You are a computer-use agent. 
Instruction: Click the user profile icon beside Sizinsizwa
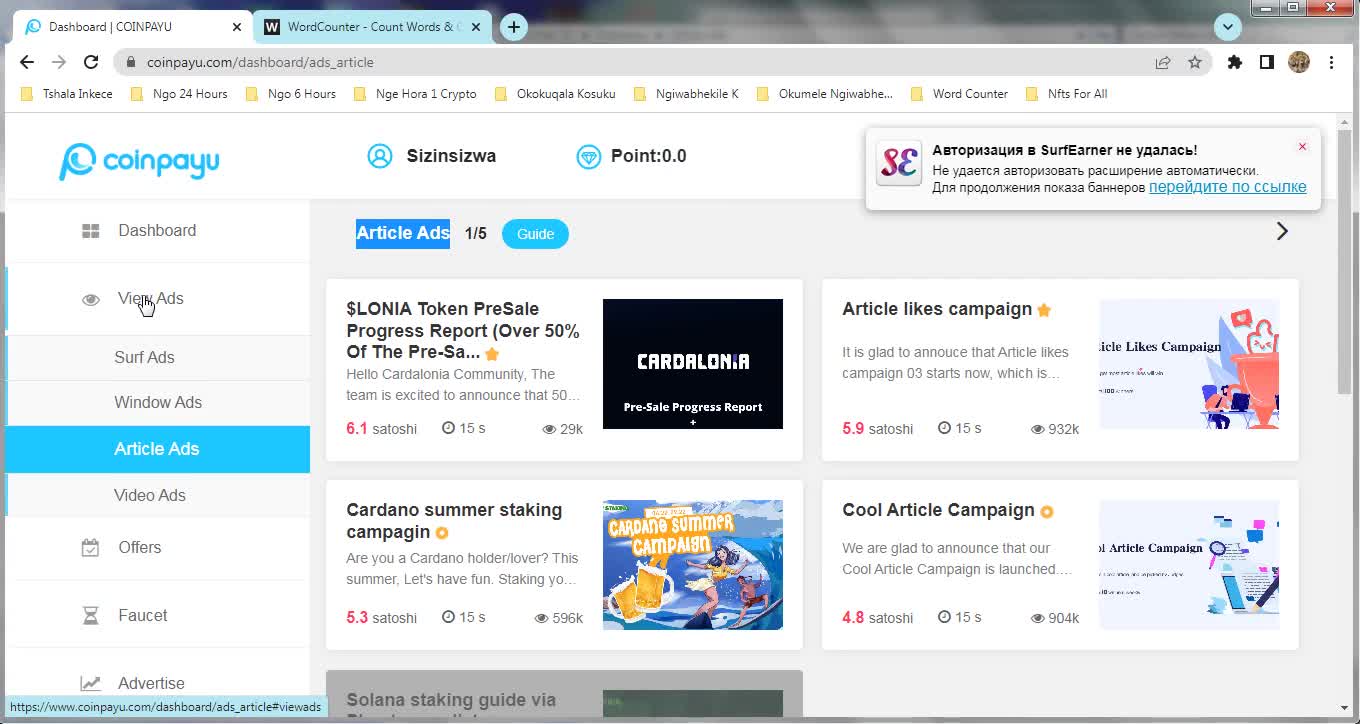click(380, 156)
